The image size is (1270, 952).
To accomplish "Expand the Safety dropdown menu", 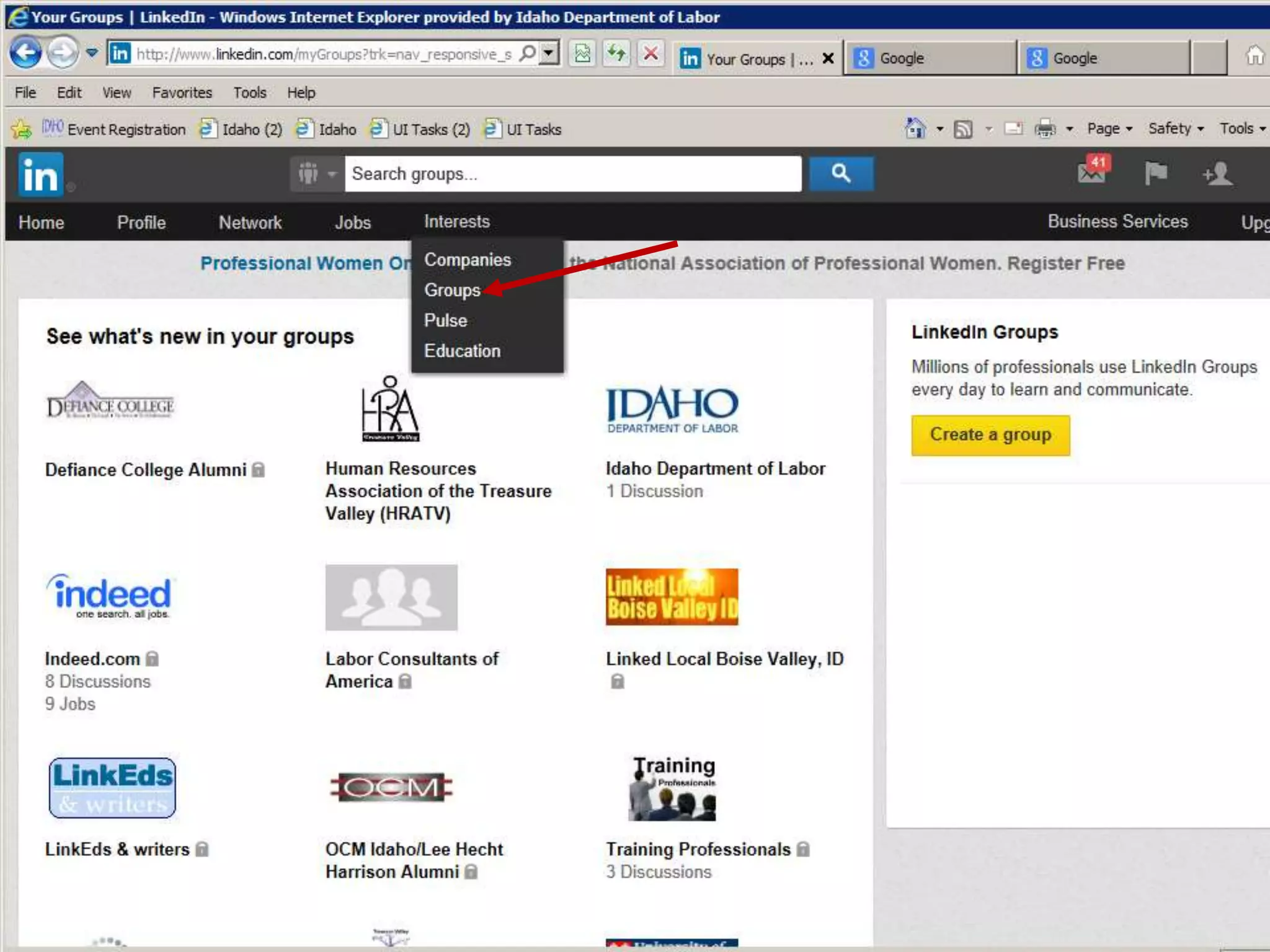I will [1175, 129].
